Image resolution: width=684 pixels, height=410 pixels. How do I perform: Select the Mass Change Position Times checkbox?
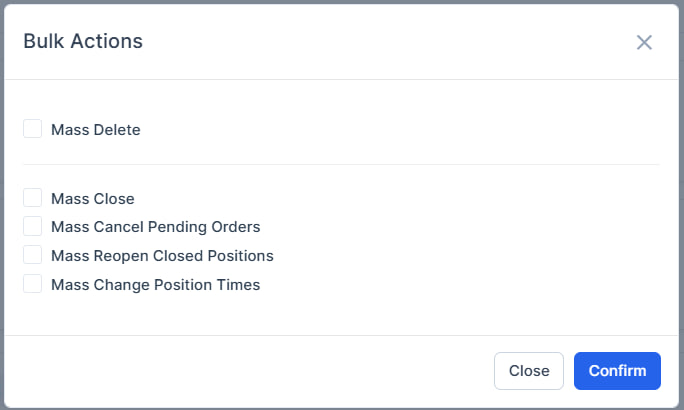click(33, 284)
